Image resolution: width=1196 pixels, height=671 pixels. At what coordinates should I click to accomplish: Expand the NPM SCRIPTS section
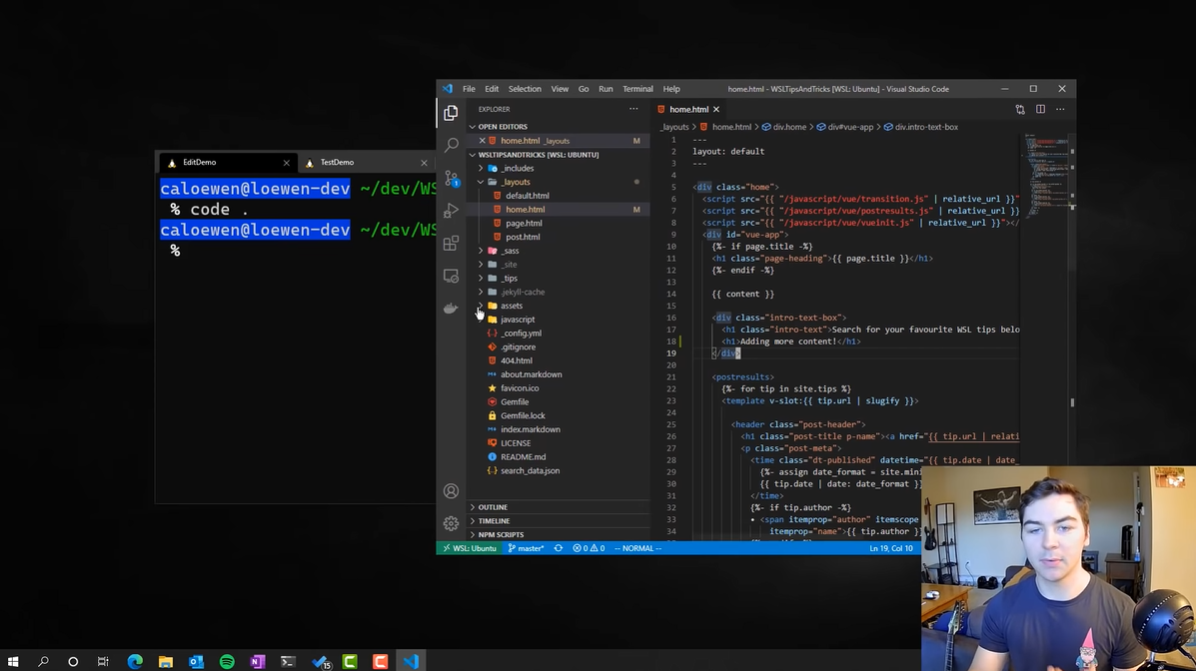coord(500,535)
